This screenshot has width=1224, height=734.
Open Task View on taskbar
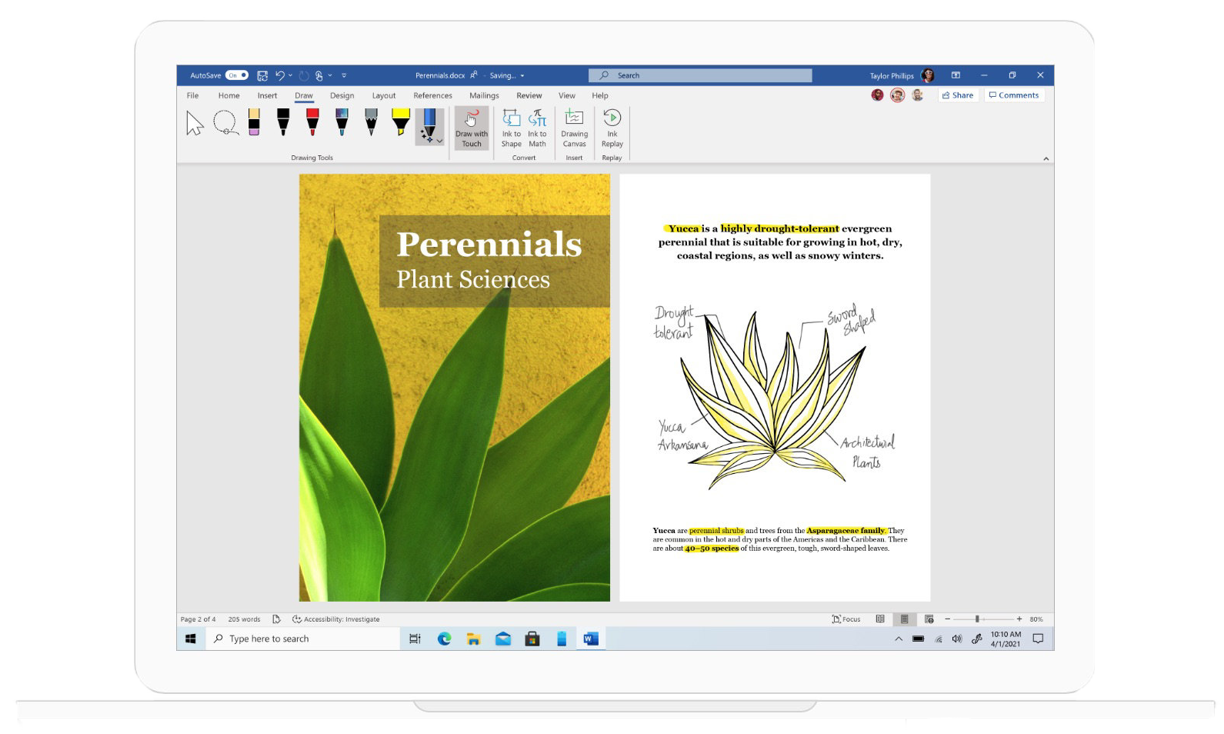[x=414, y=638]
